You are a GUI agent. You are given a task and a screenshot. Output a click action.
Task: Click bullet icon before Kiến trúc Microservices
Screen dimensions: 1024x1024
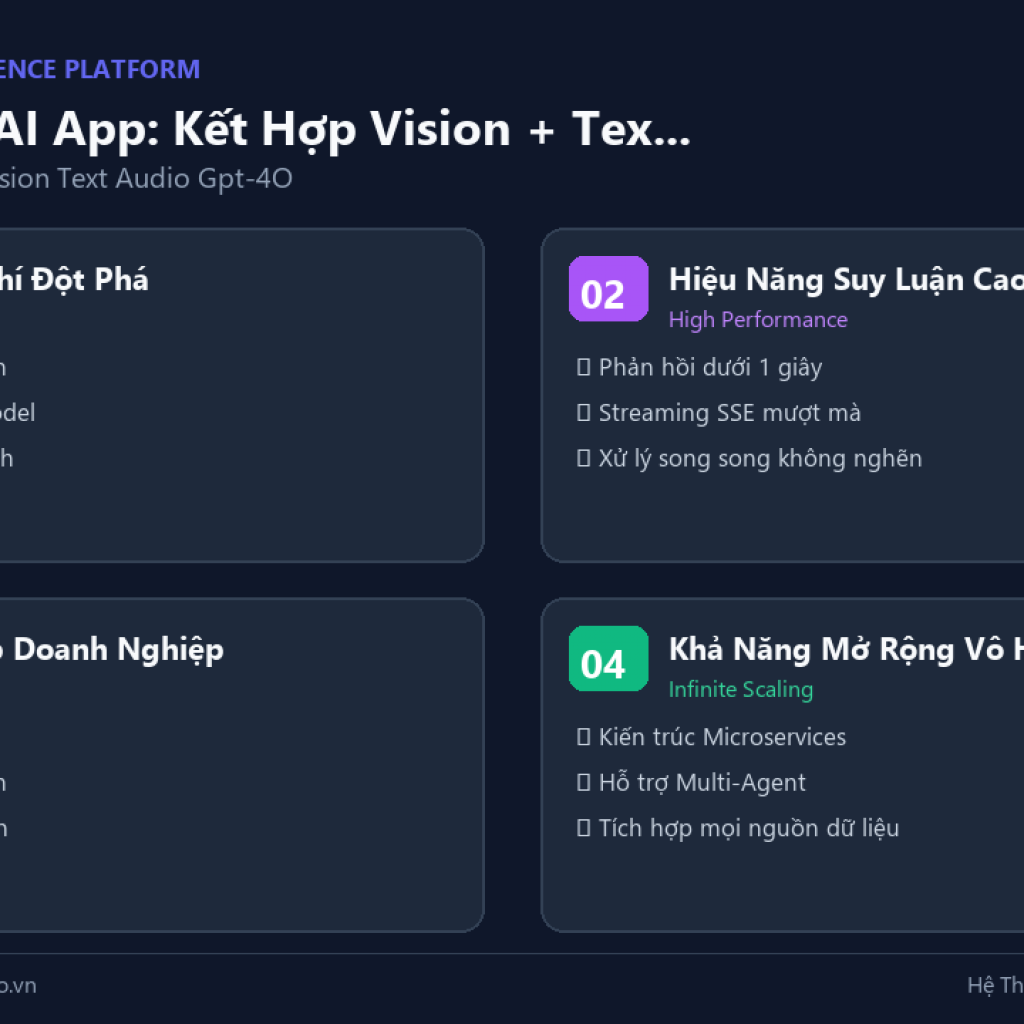[x=583, y=737]
